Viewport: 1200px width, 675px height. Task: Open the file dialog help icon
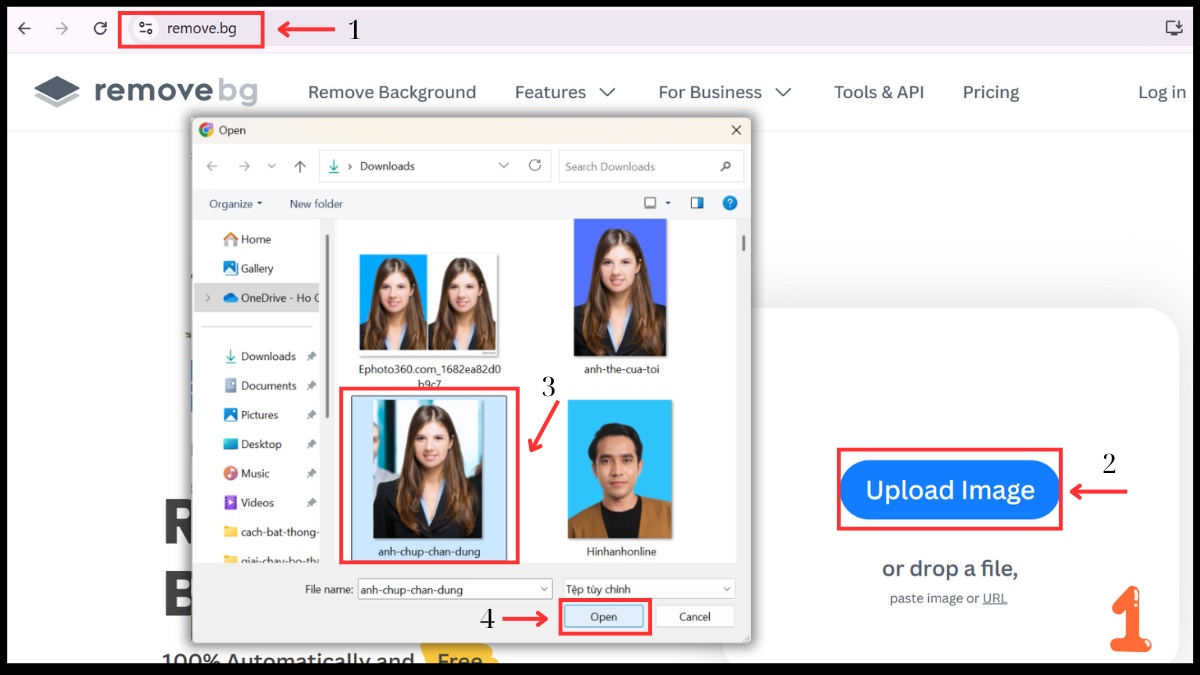[x=730, y=203]
